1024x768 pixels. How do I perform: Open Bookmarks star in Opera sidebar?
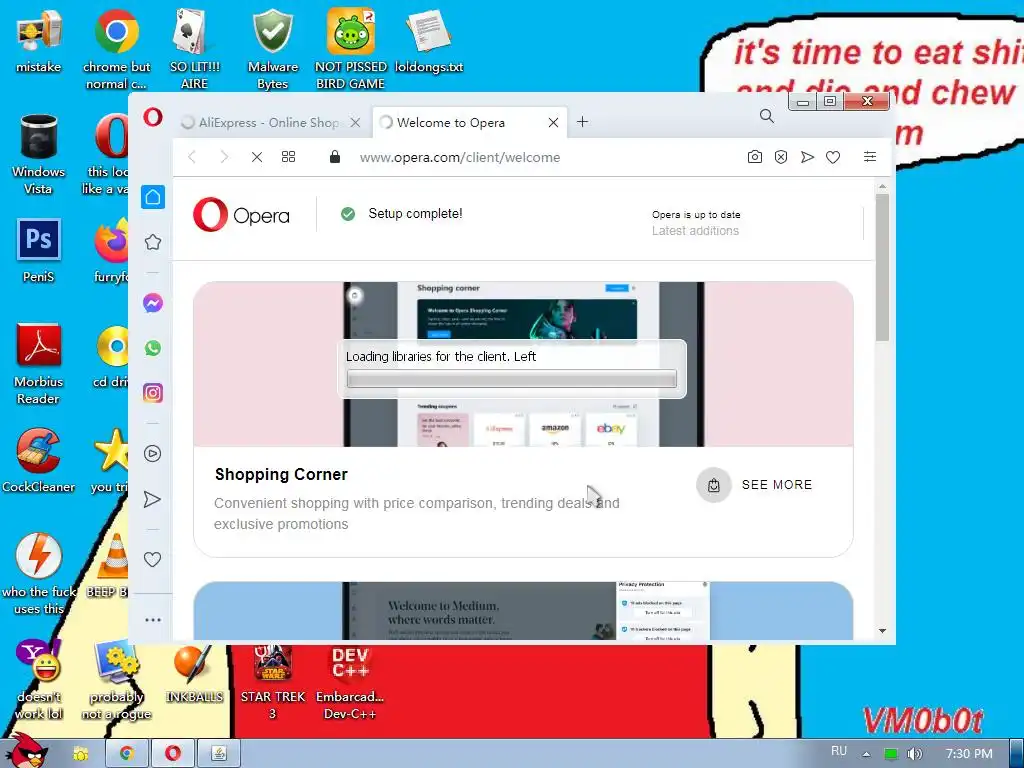point(153,242)
